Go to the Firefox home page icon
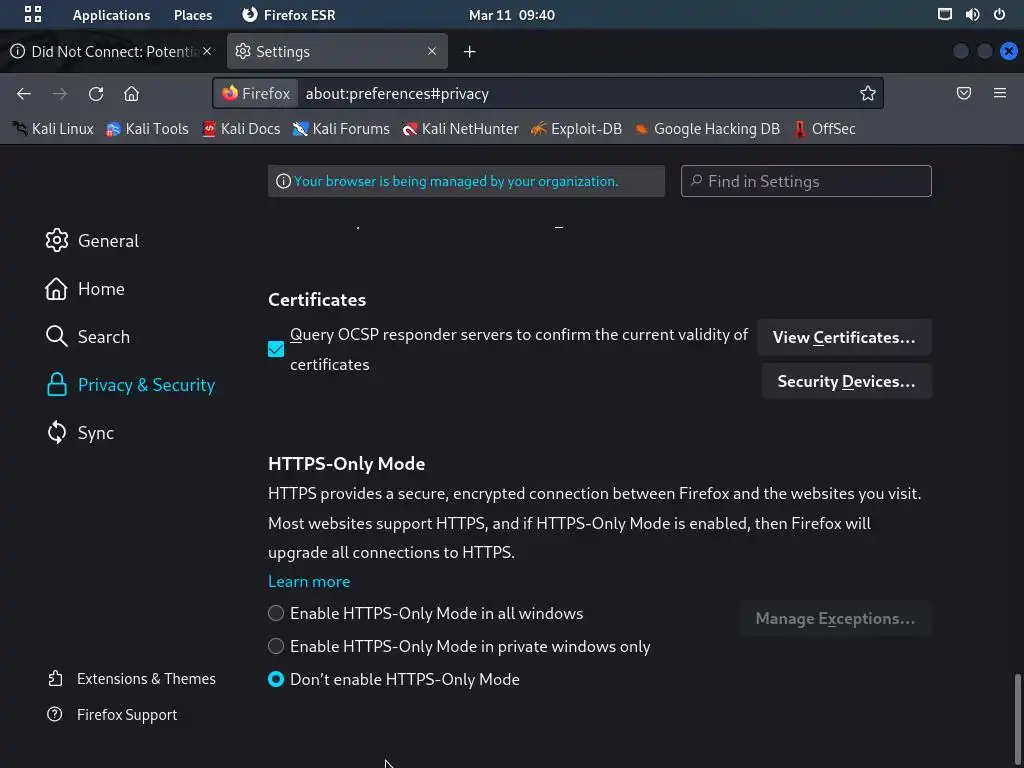 pyautogui.click(x=131, y=93)
